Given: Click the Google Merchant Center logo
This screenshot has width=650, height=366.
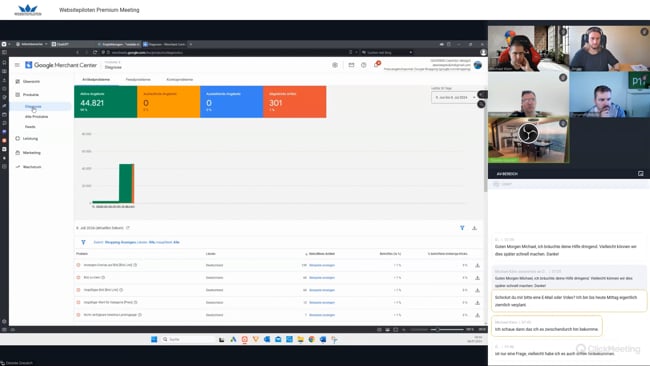Looking at the screenshot, I should pyautogui.click(x=61, y=65).
